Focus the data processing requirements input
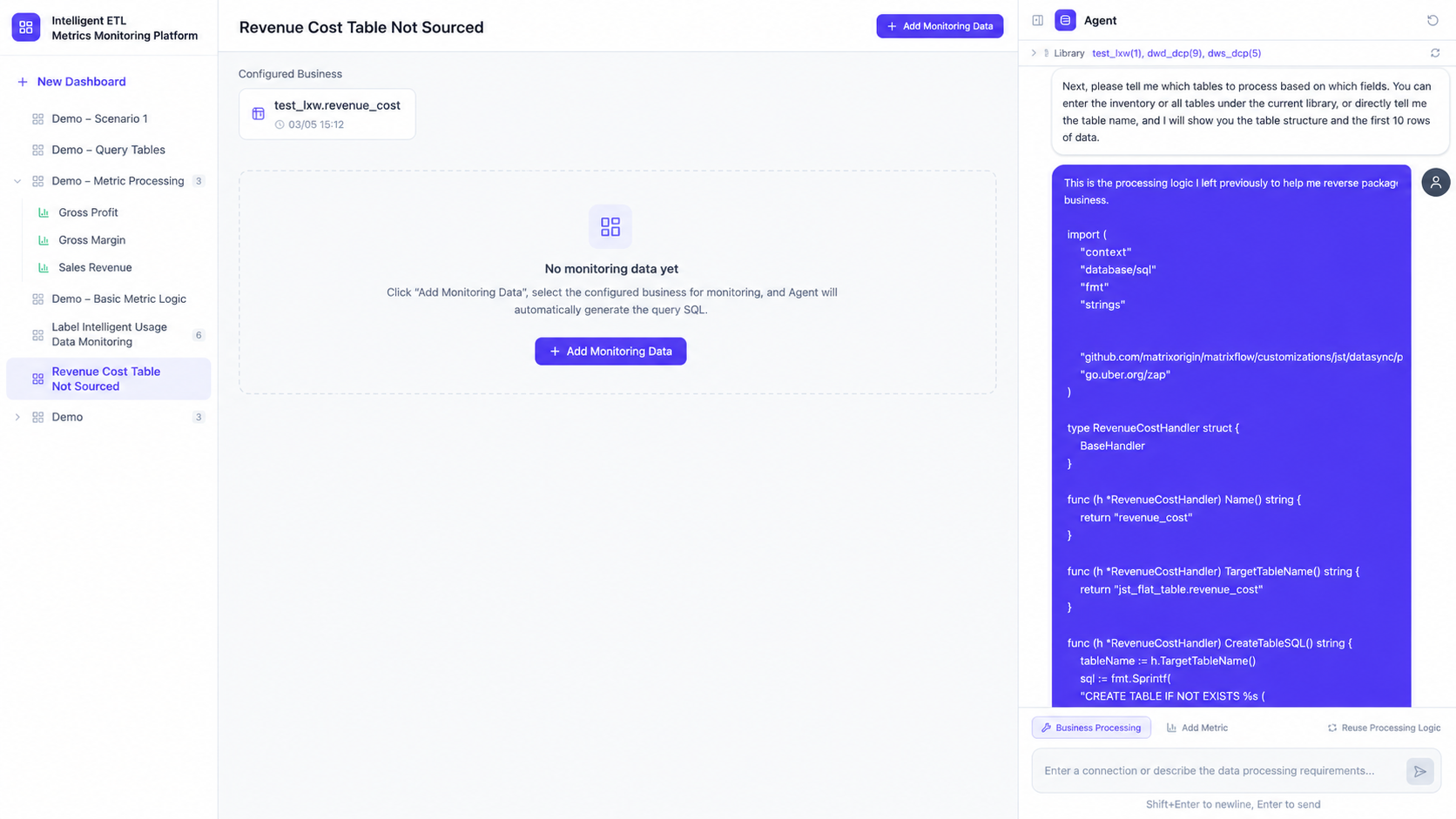This screenshot has width=1456, height=819. pyautogui.click(x=1219, y=770)
